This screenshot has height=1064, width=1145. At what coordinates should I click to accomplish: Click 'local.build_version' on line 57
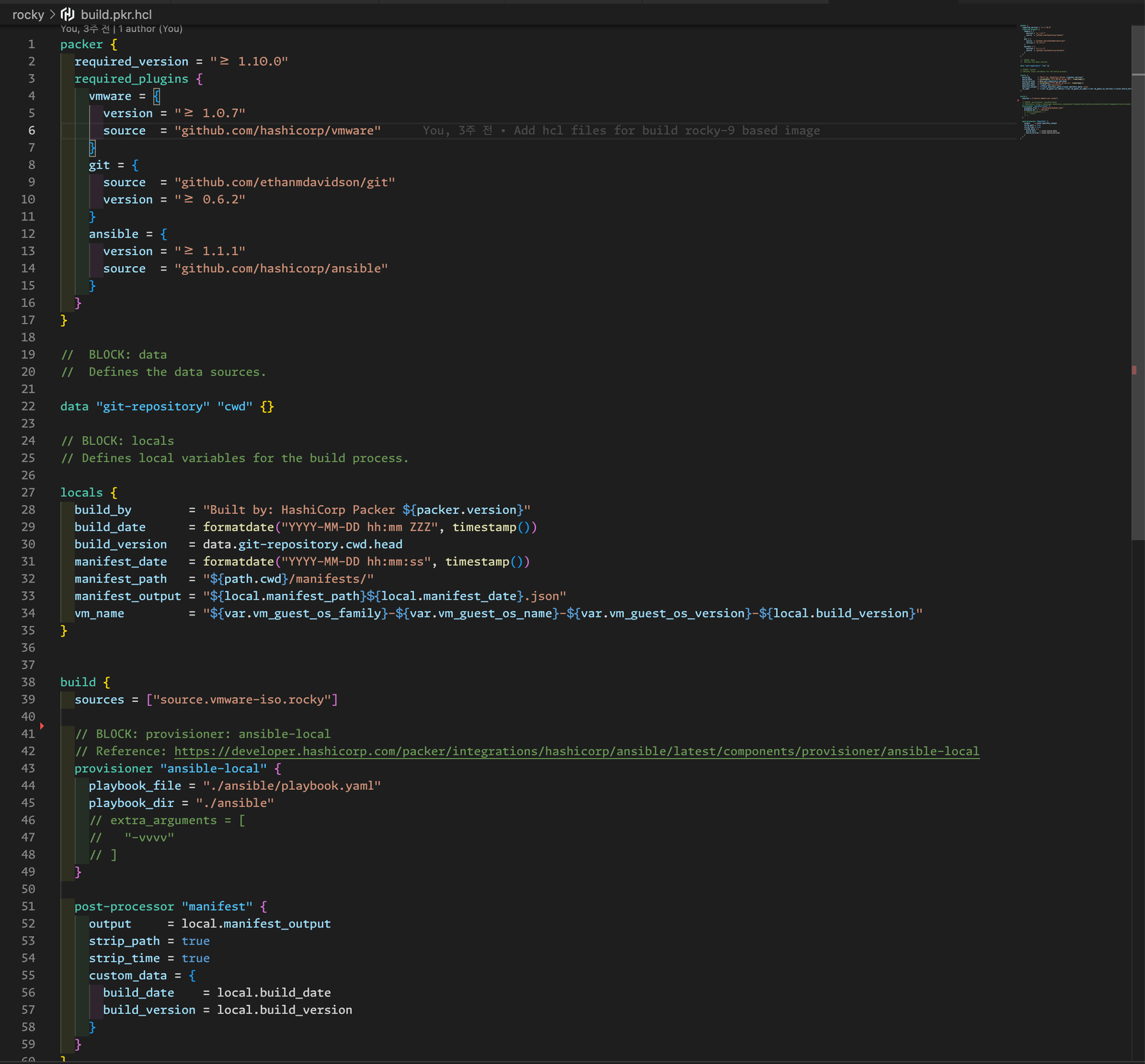tap(285, 1010)
